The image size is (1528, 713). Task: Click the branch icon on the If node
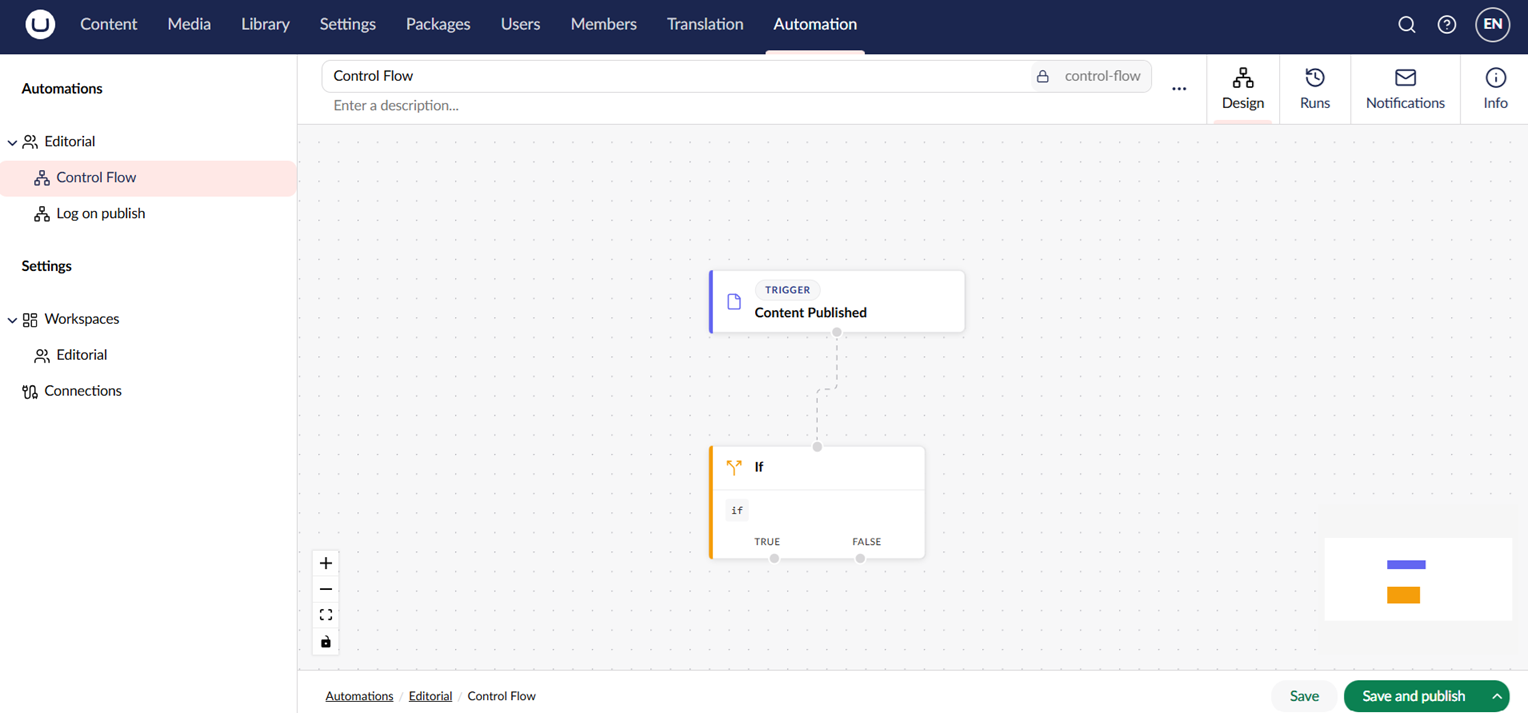(x=734, y=467)
